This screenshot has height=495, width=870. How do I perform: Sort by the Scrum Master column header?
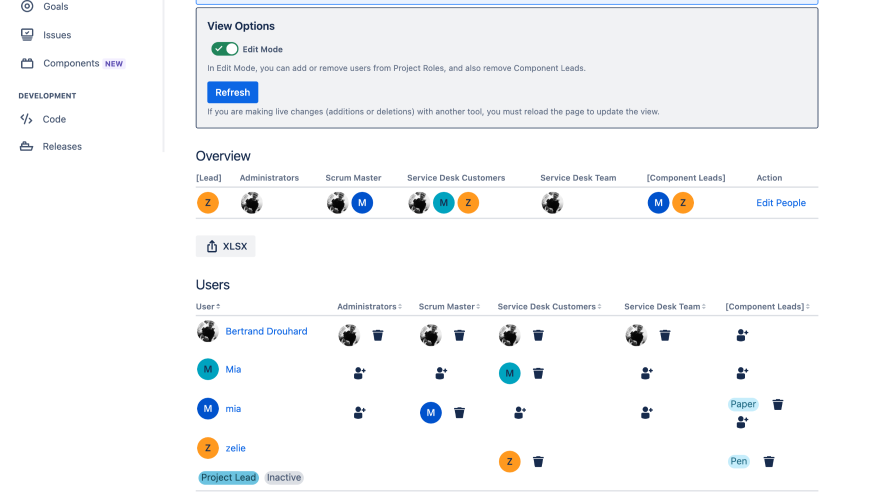coord(449,306)
